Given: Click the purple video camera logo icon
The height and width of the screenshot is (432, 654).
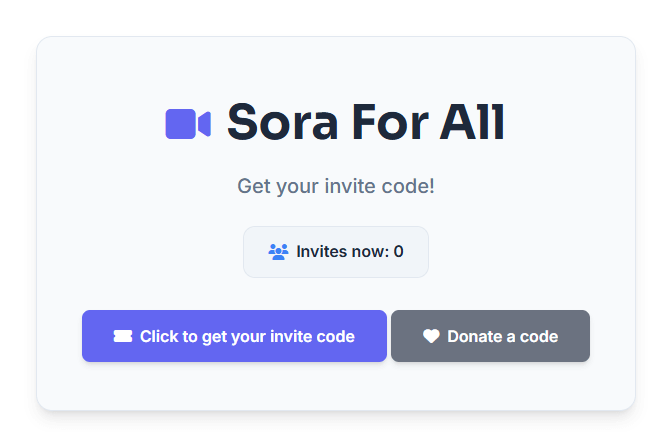Looking at the screenshot, I should pos(187,124).
